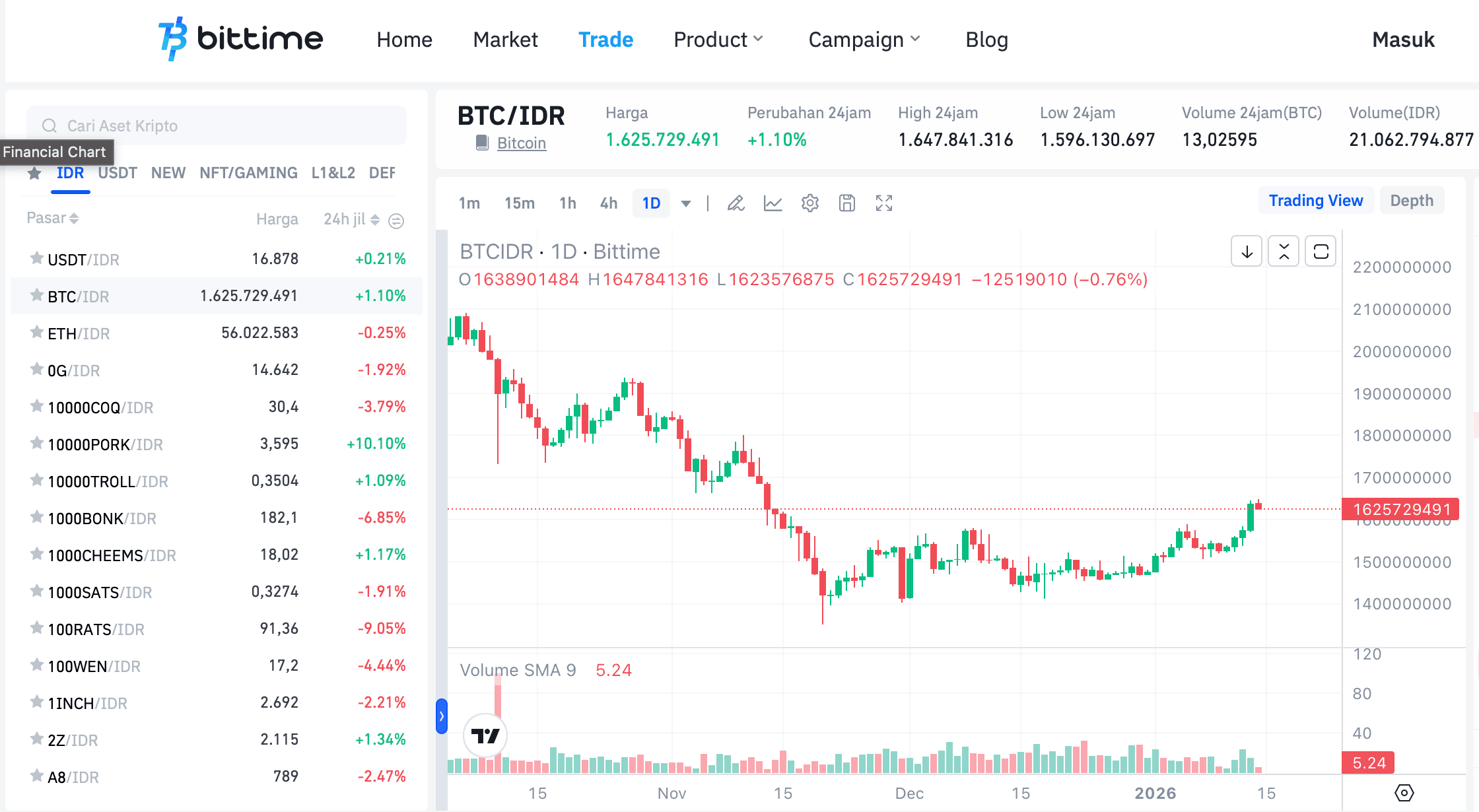Switch to the USDT market tab
1479x812 pixels.
click(117, 173)
